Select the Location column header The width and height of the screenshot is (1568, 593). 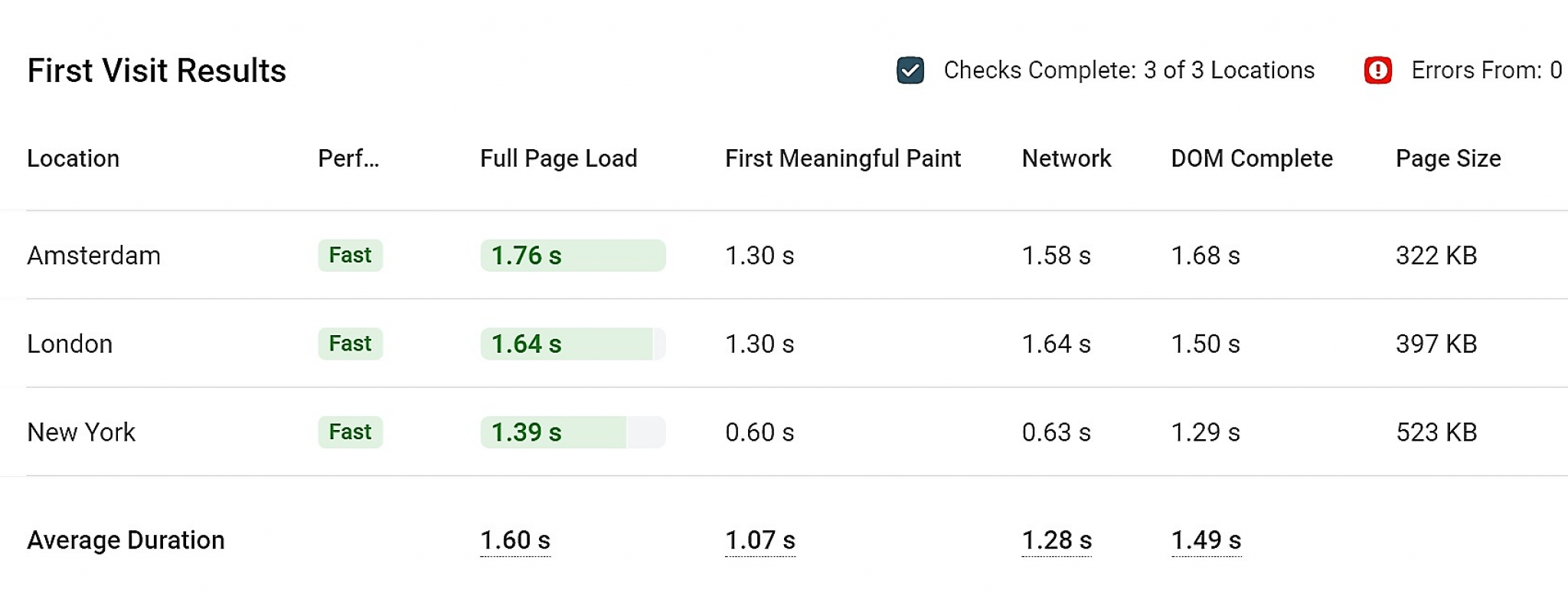(73, 158)
